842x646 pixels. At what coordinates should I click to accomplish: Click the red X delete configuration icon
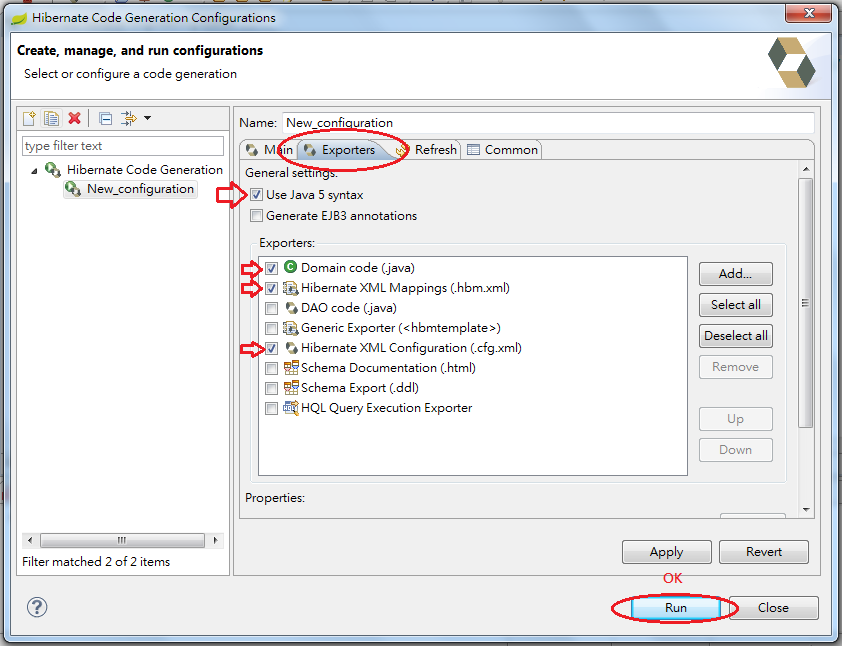pyautogui.click(x=75, y=118)
